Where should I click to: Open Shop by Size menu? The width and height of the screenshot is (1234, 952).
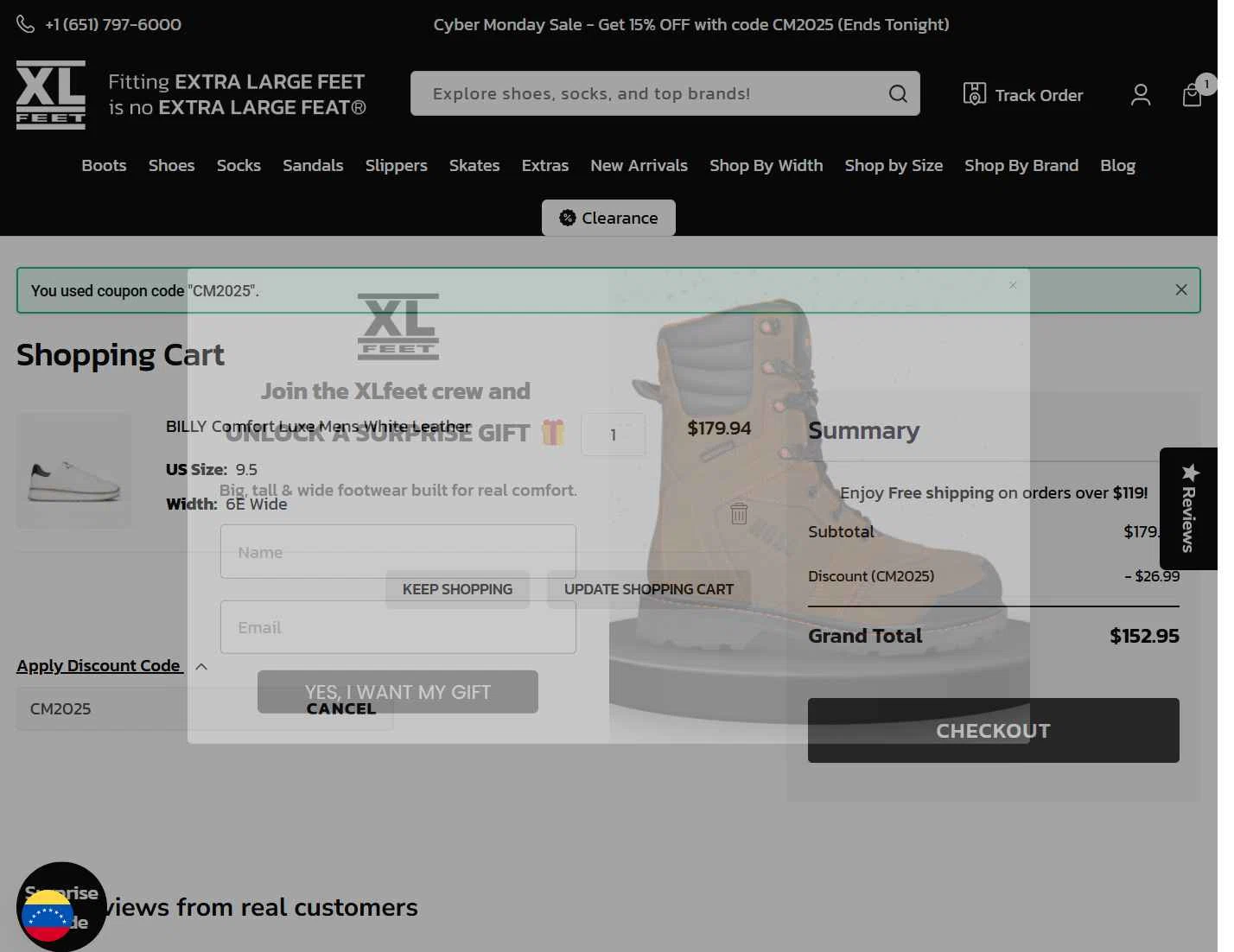(894, 165)
